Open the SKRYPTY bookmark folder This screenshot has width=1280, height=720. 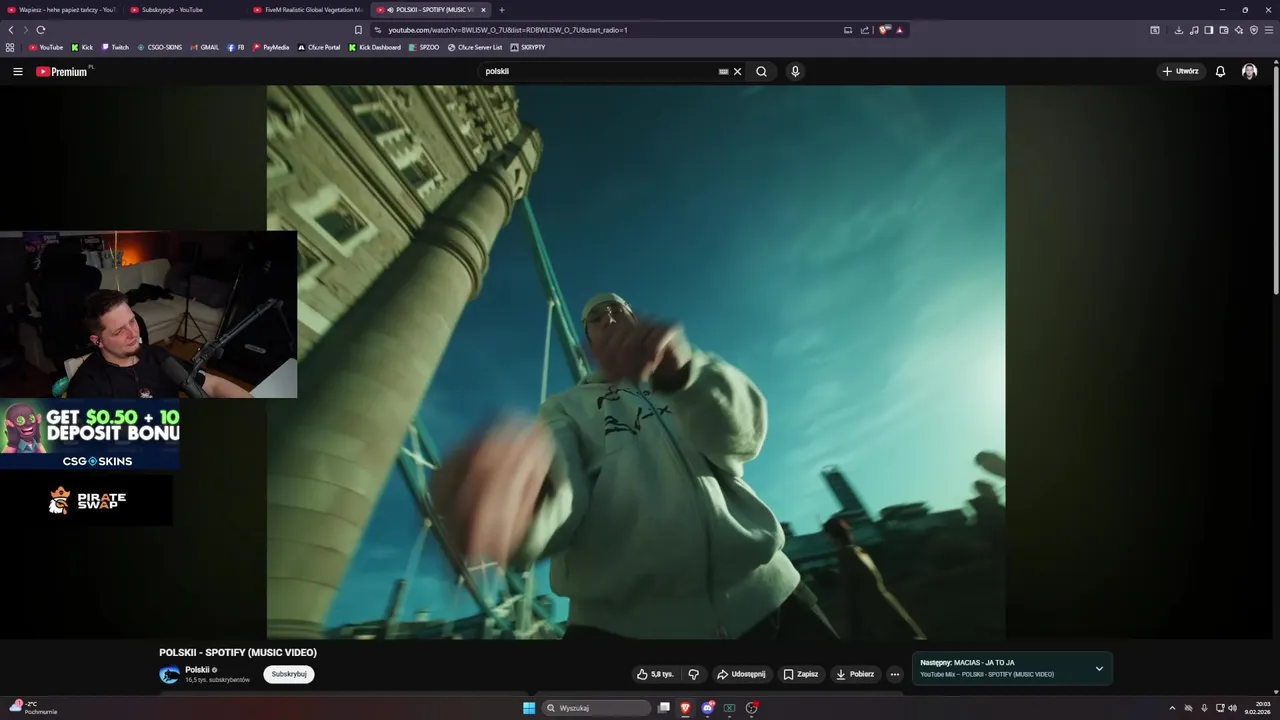[528, 47]
